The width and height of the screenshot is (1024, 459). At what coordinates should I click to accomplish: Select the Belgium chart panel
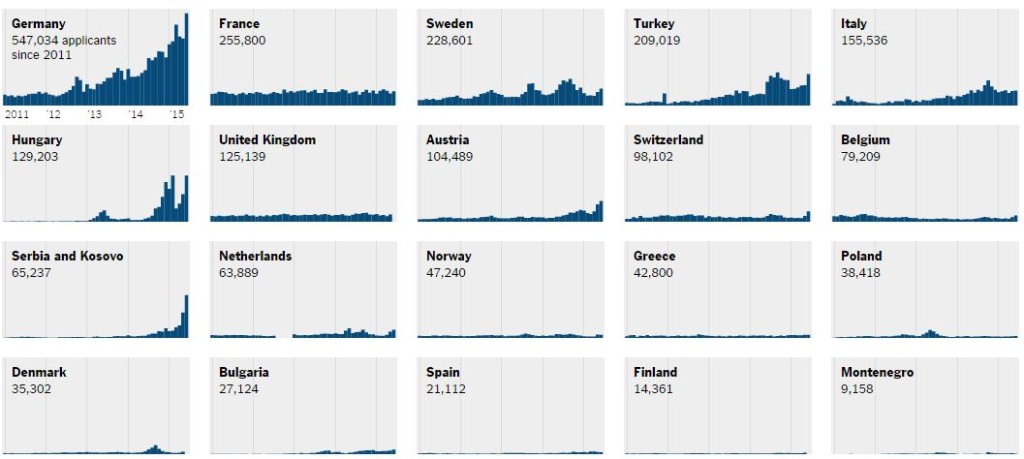click(x=925, y=173)
